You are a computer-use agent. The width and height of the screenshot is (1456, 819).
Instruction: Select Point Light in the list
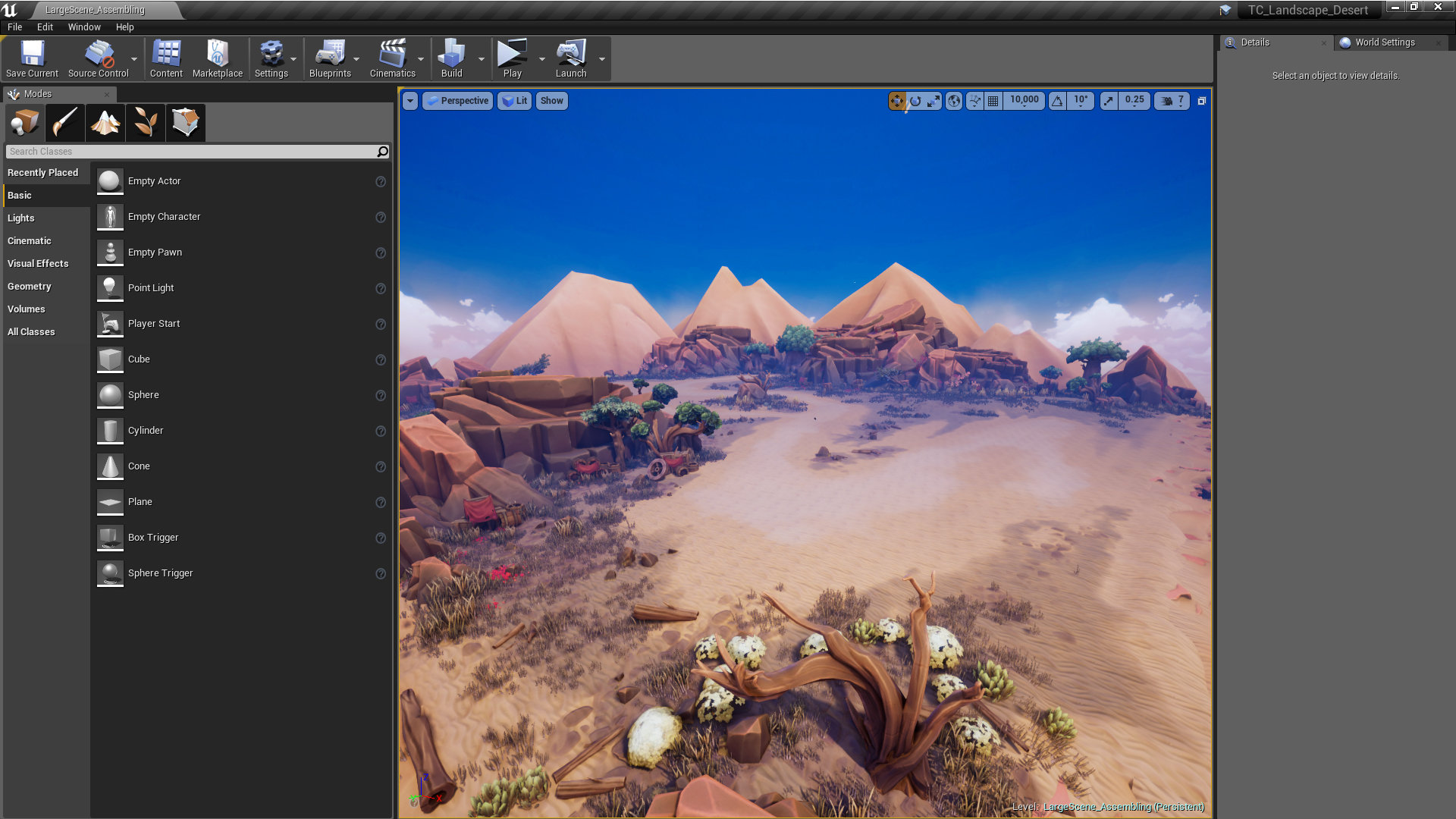coord(241,288)
